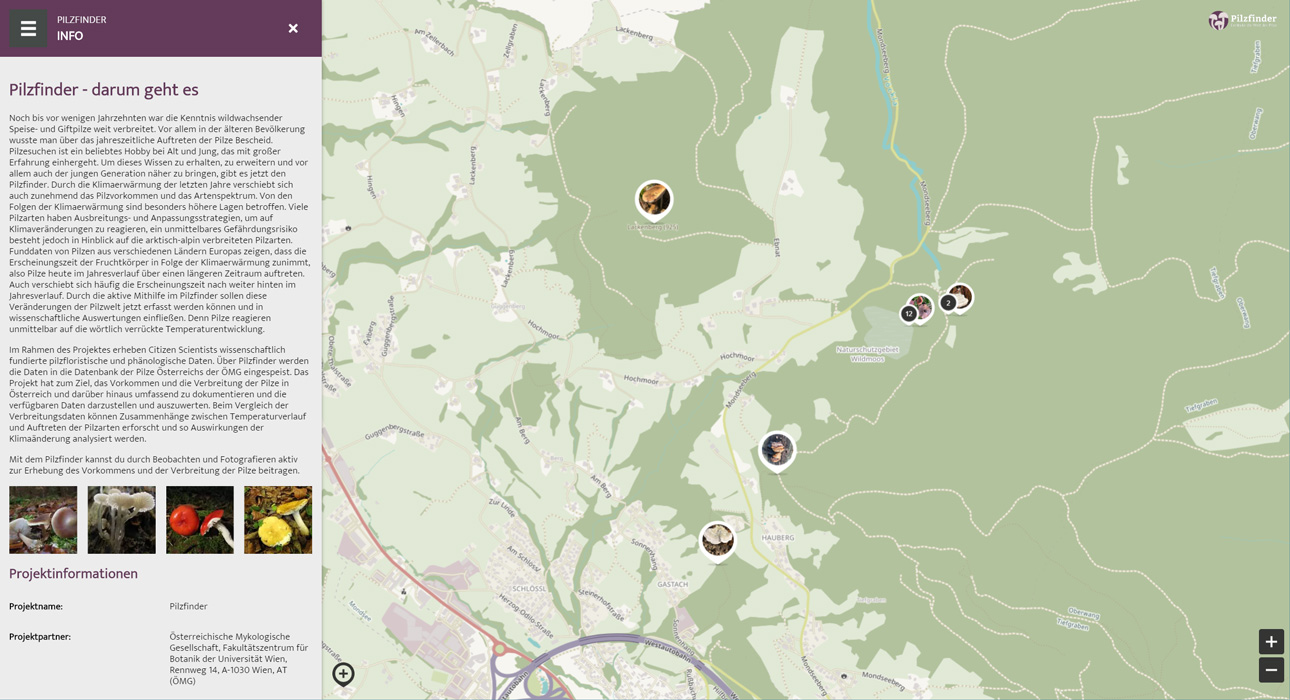The width and height of the screenshot is (1290, 700).
Task: Open the map cluster with 12 sightings
Action: pos(909,314)
